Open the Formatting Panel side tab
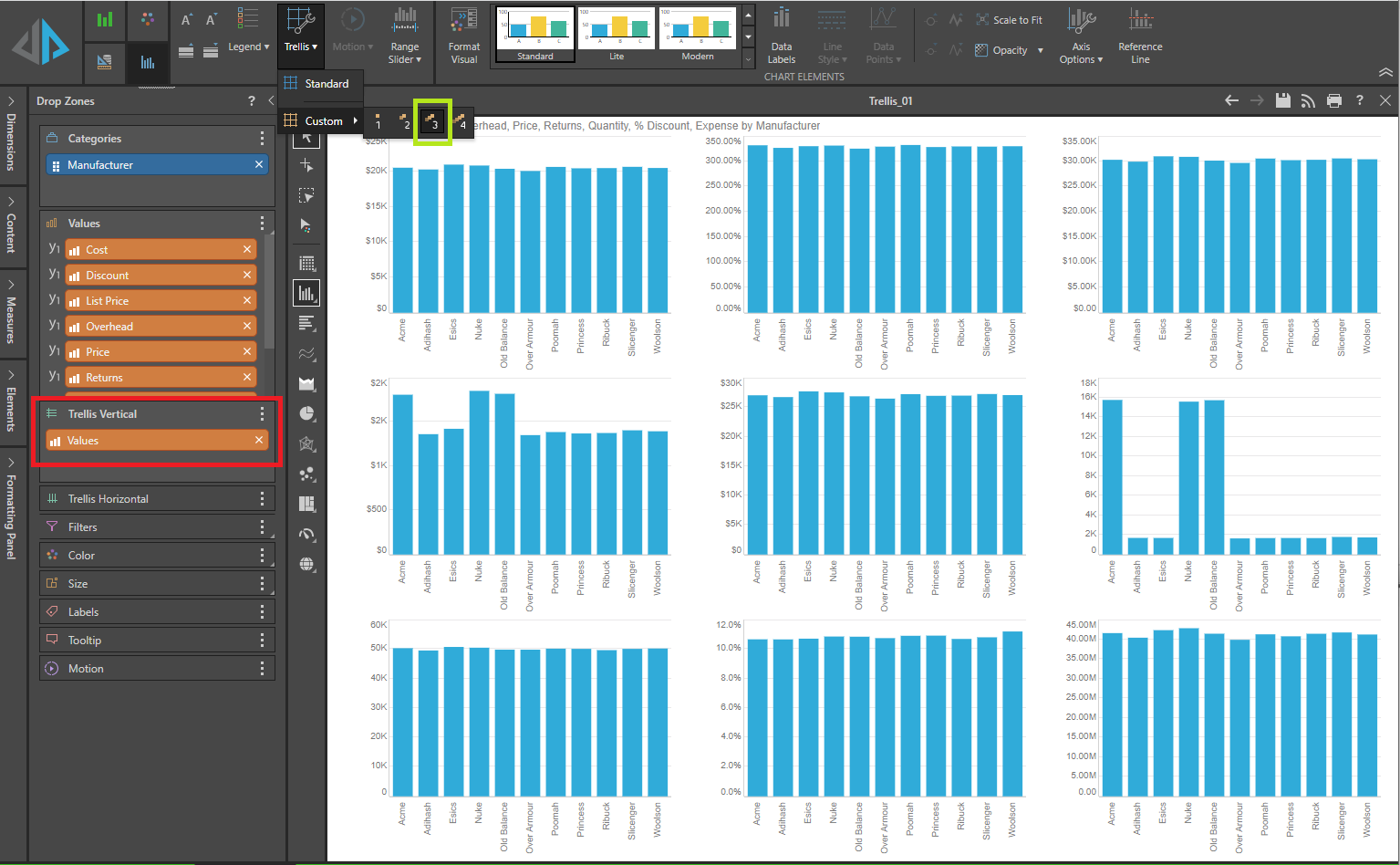This screenshot has width=1400, height=865. pos(11,511)
